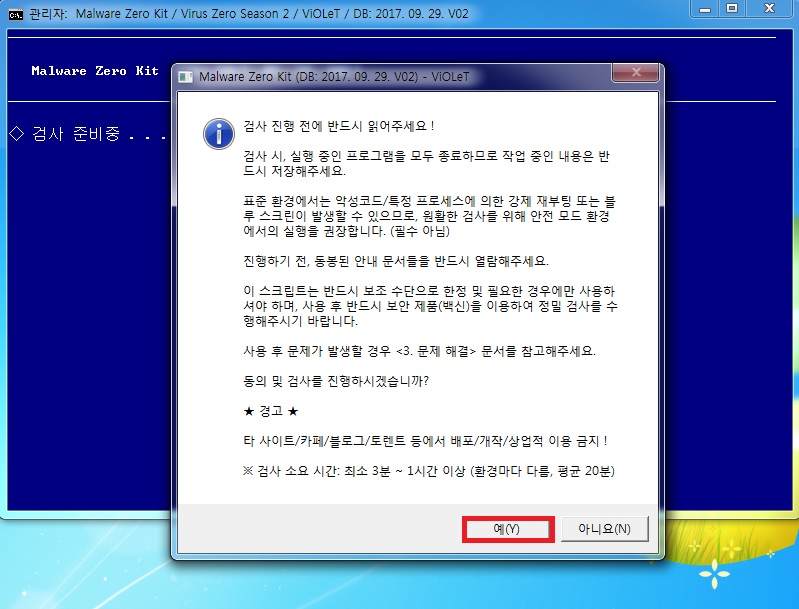The image size is (799, 609).
Task: Click the '사용 후 문제가 발생할 경우' line
Action: coord(419,351)
